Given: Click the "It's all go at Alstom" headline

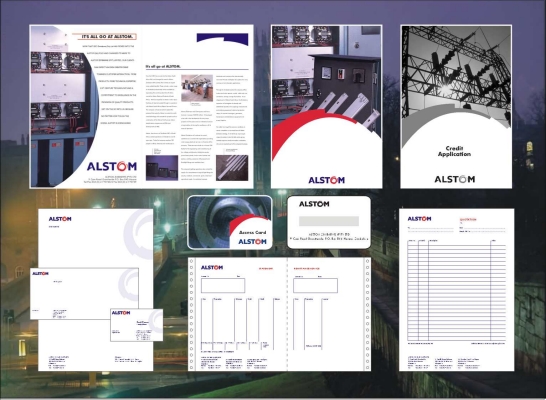Looking at the screenshot, I should tap(107, 37).
